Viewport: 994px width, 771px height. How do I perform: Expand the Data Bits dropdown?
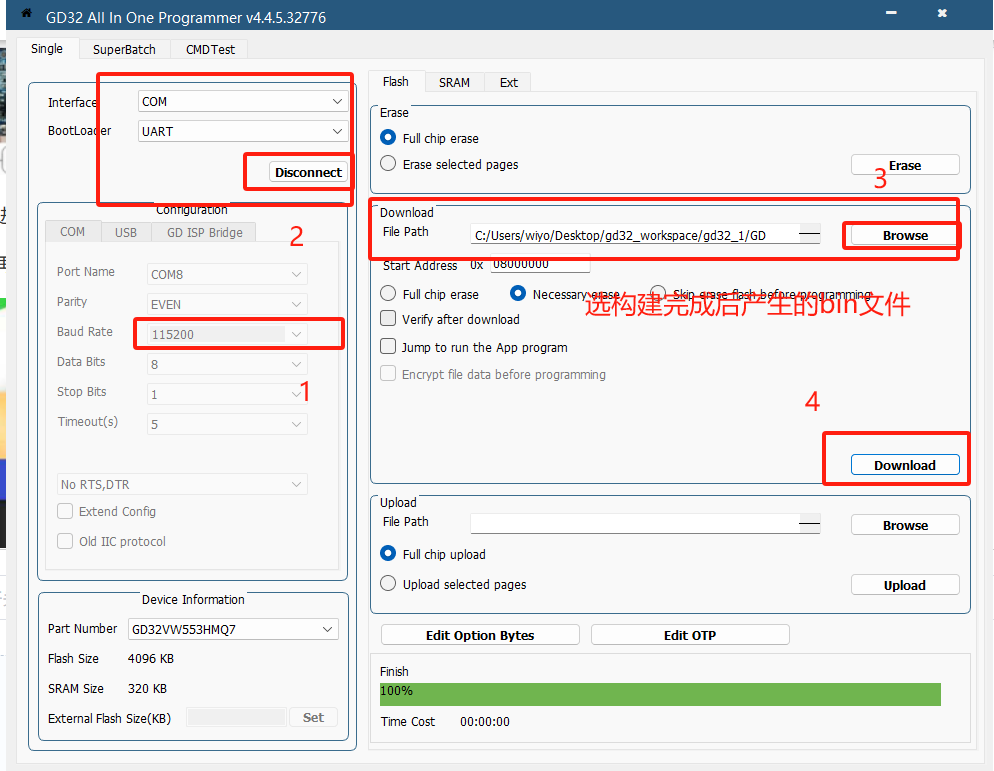click(x=227, y=365)
